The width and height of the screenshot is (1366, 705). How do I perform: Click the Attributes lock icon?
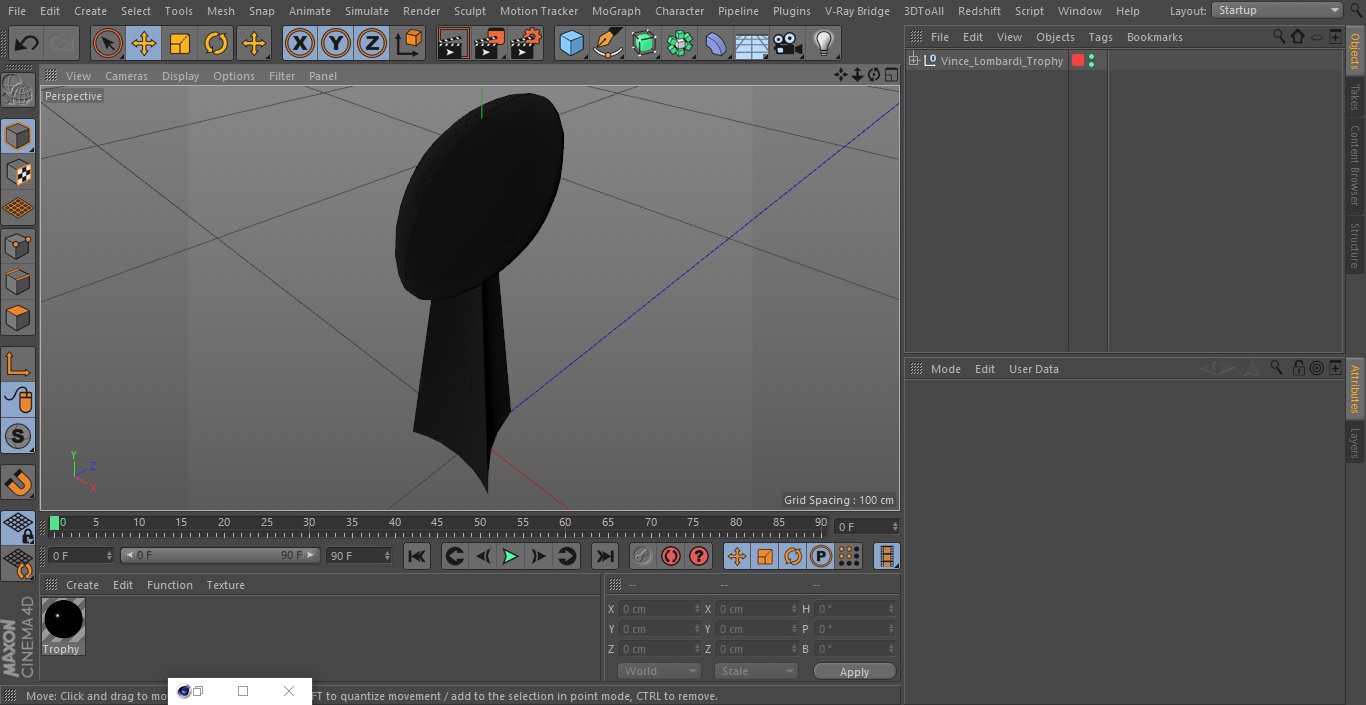1298,368
